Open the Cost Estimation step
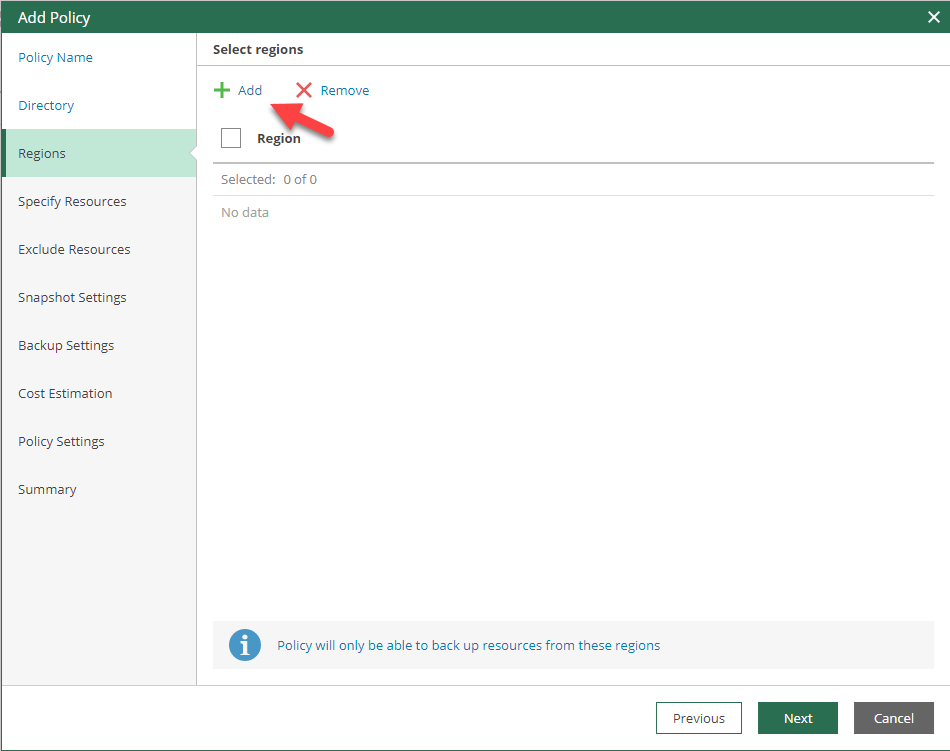Screen dimensions: 950x751 65,394
